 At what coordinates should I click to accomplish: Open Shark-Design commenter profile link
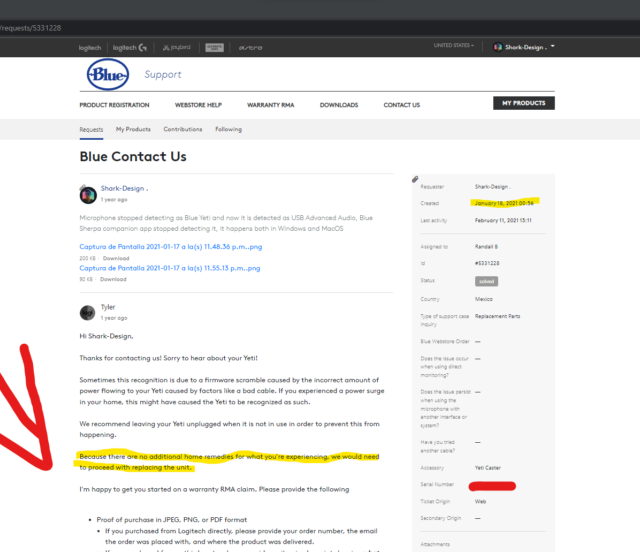pyautogui.click(x=124, y=188)
